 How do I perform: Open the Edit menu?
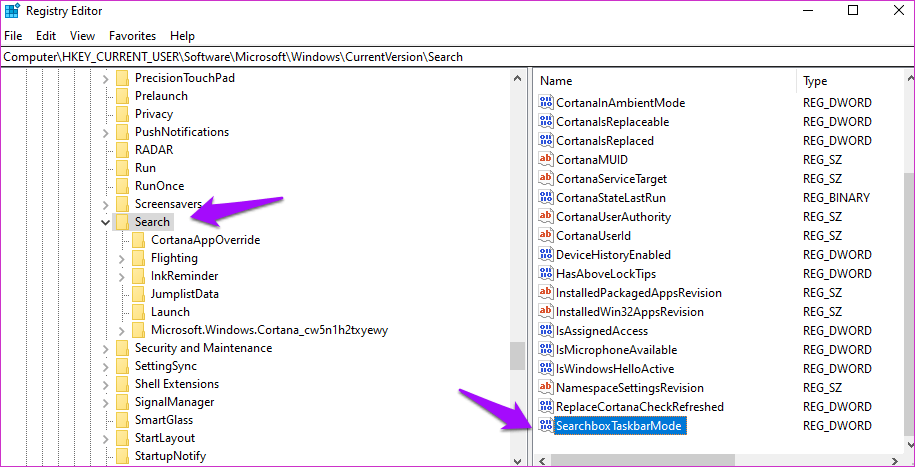(46, 36)
